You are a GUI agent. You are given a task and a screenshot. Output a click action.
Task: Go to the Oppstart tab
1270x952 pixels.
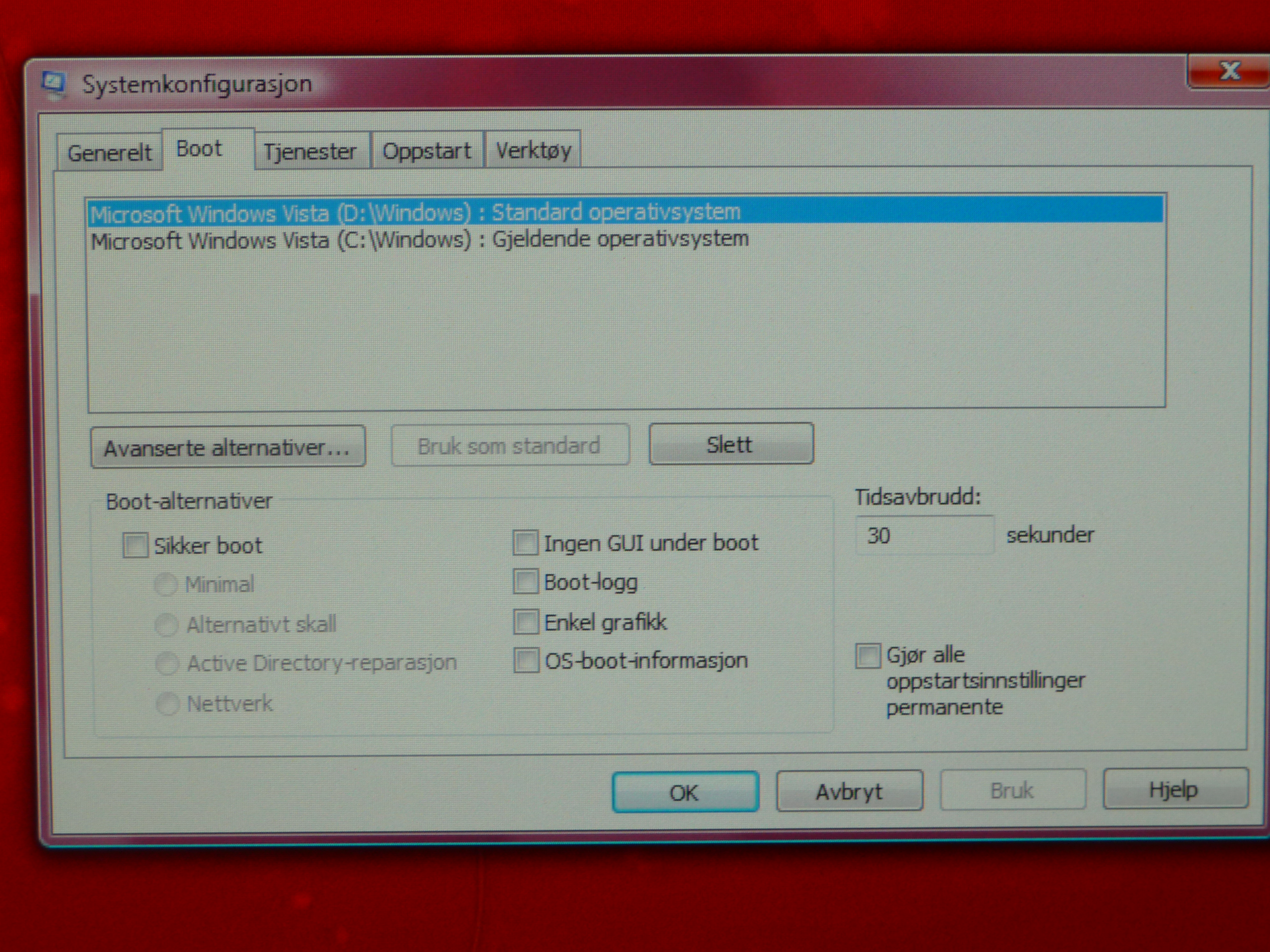(x=427, y=151)
